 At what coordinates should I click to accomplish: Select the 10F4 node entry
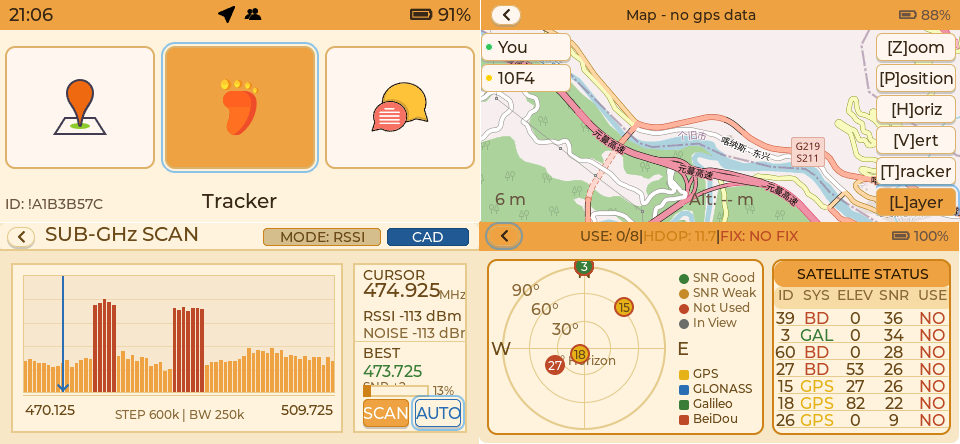click(526, 78)
